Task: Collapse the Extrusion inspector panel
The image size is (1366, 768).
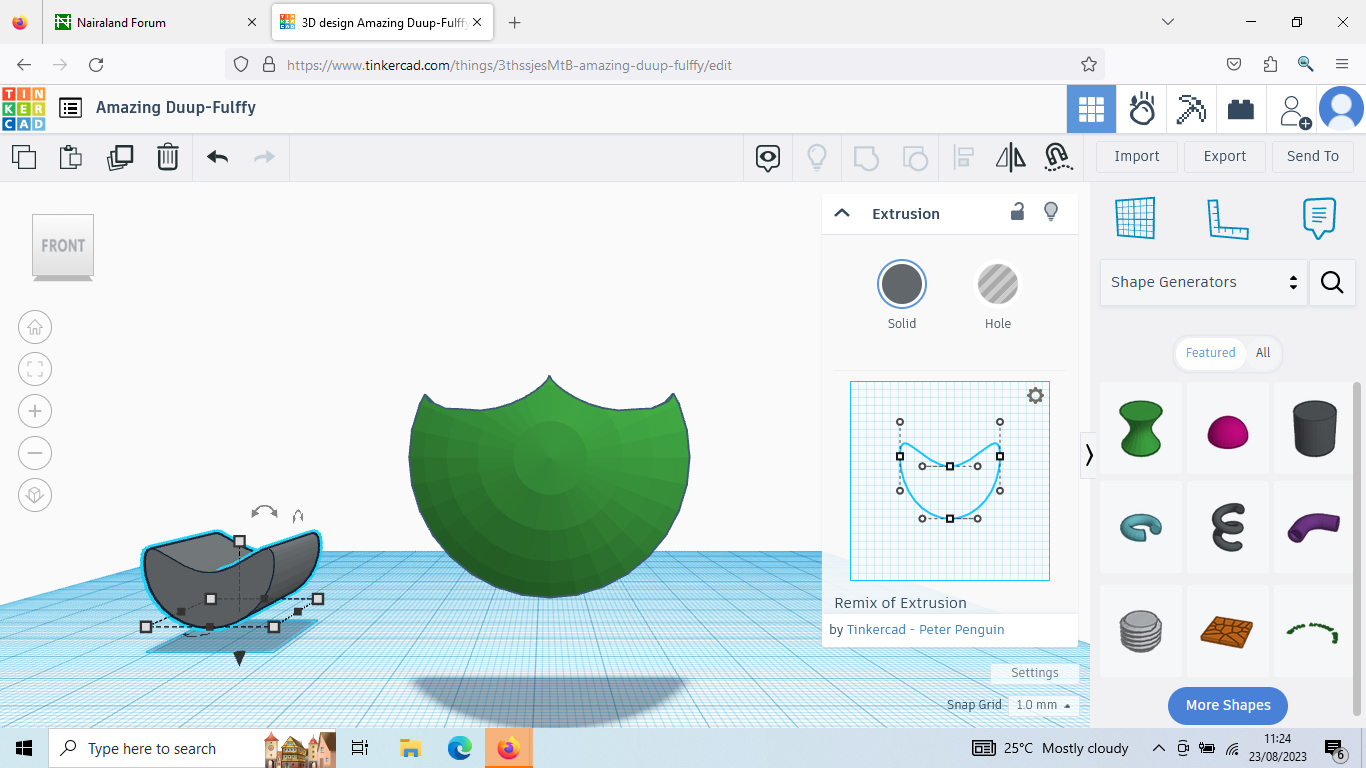Action: pyautogui.click(x=842, y=212)
